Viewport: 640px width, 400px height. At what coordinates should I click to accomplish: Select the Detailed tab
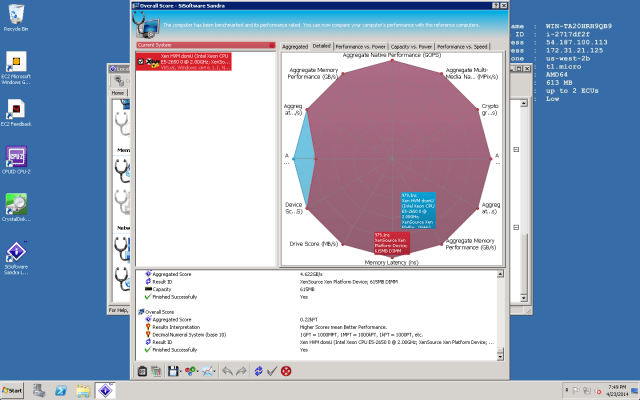tap(322, 46)
